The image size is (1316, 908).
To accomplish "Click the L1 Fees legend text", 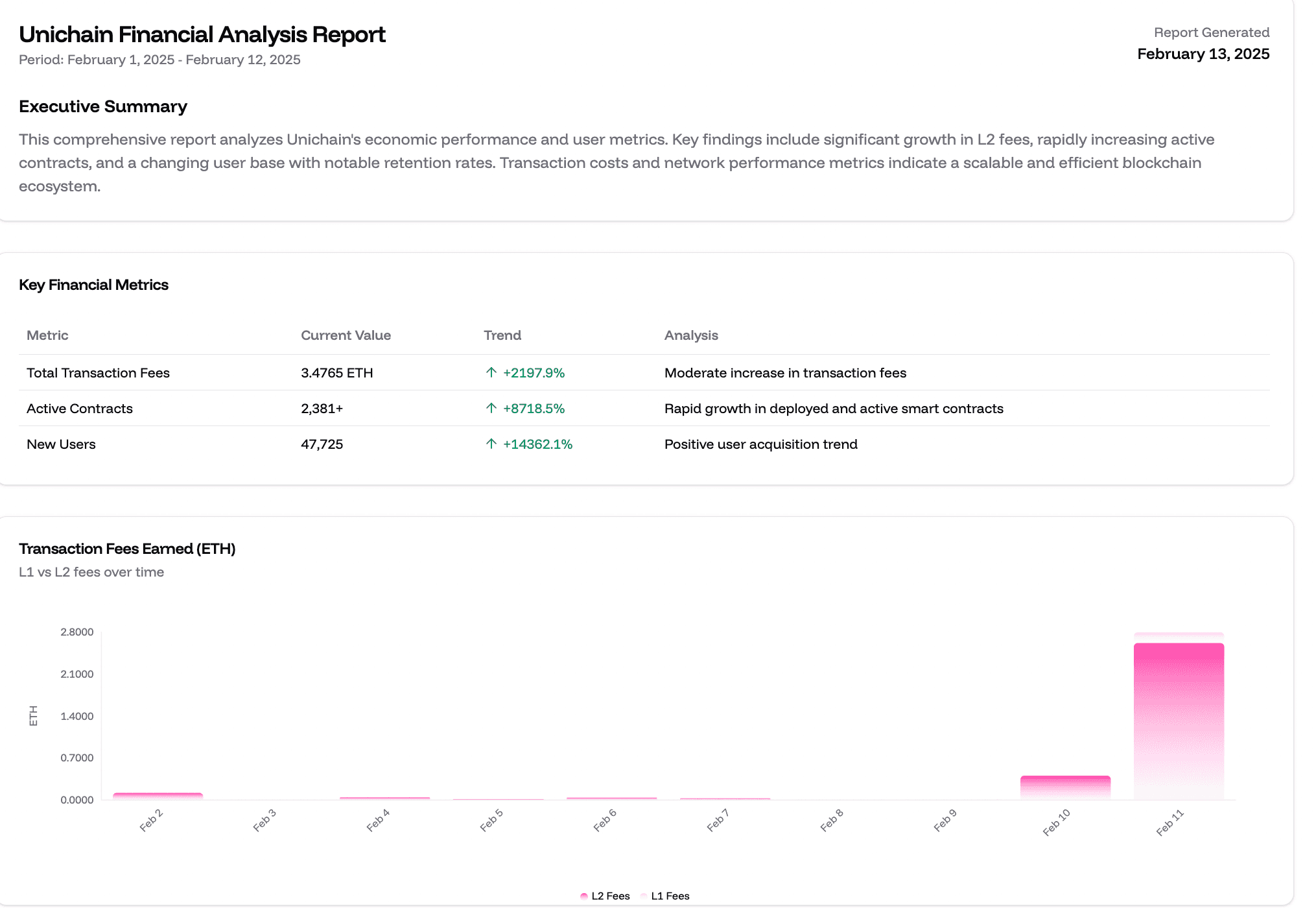I will point(670,896).
